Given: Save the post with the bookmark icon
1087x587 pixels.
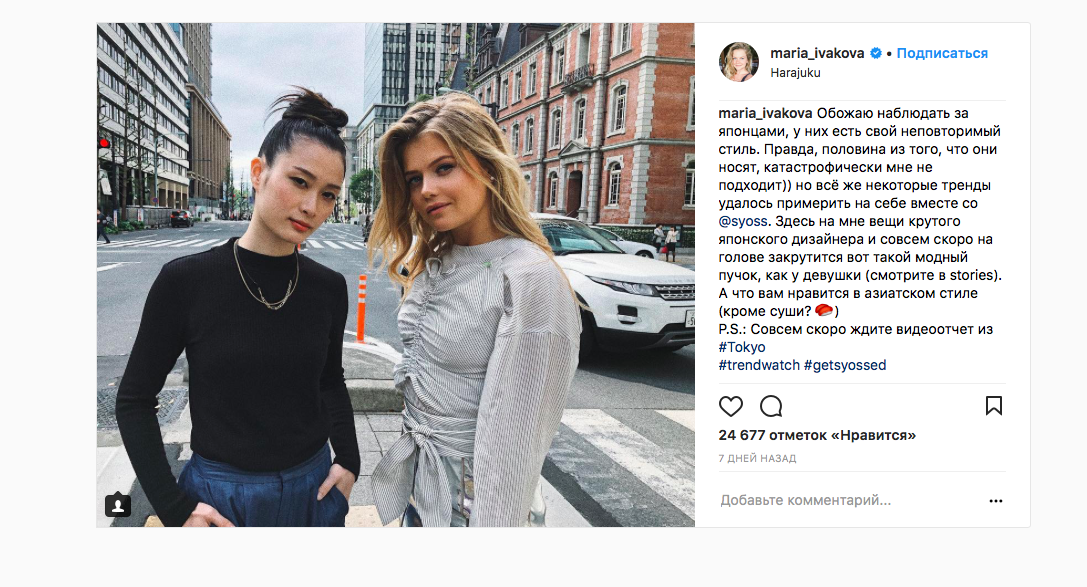Looking at the screenshot, I should tap(993, 405).
